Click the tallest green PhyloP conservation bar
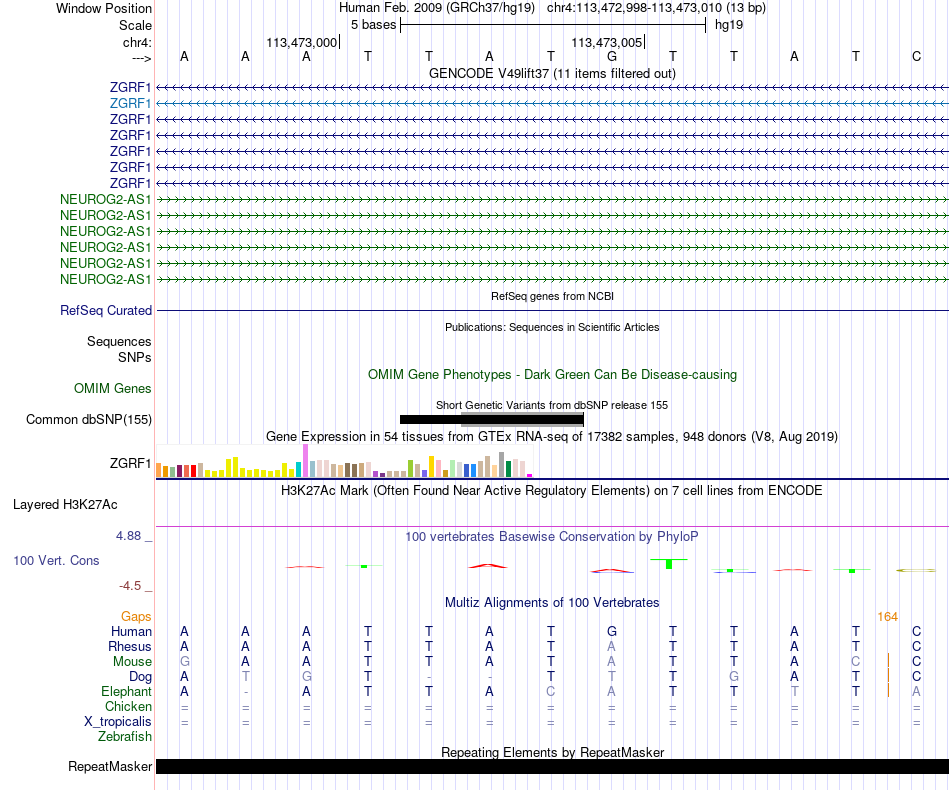 [669, 564]
